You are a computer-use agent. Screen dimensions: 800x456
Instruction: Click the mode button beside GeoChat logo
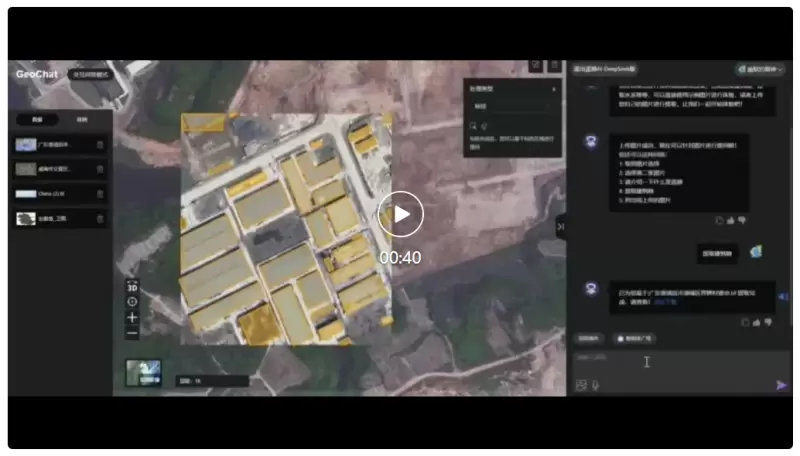point(90,74)
